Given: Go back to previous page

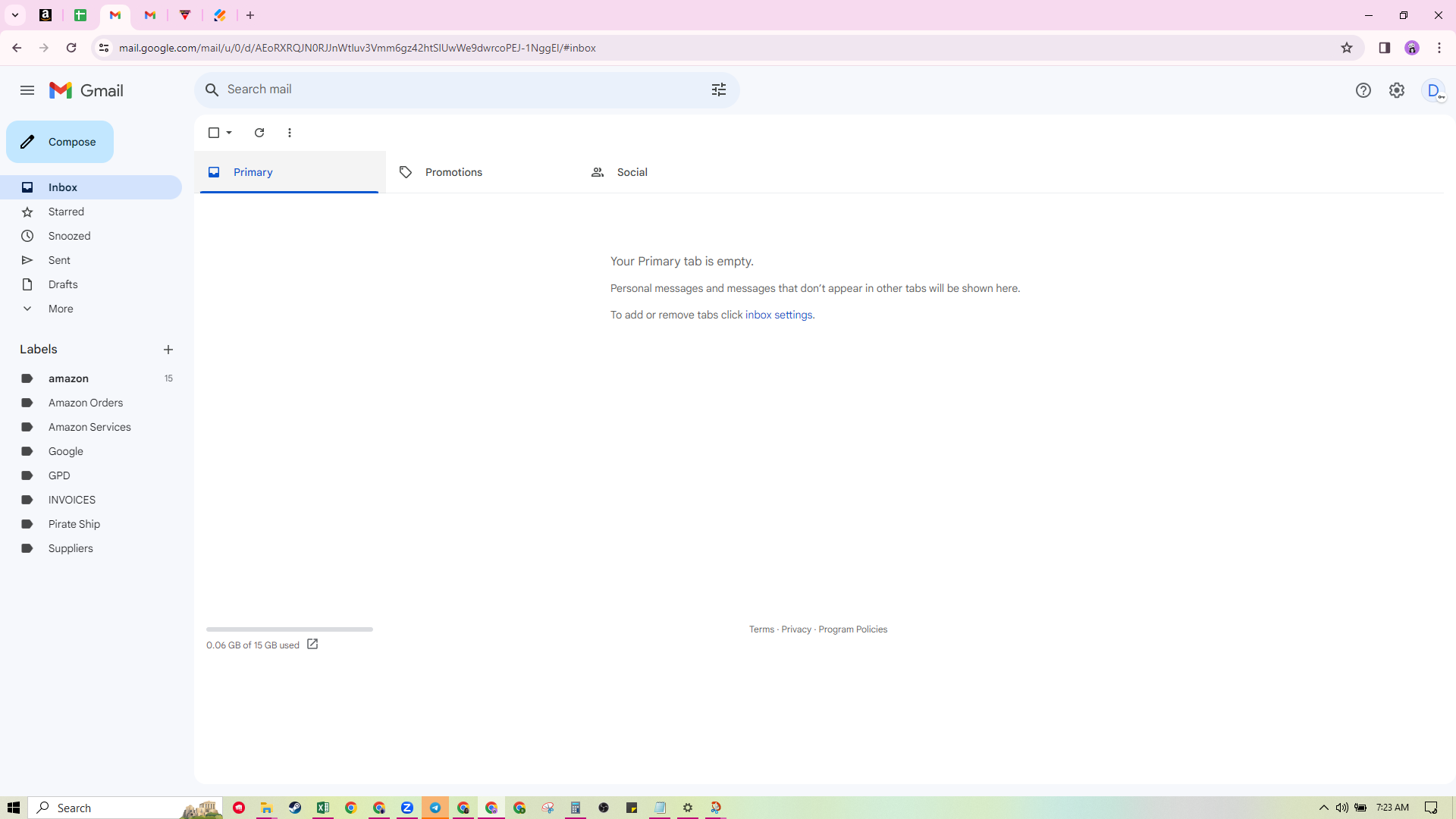Looking at the screenshot, I should coord(17,48).
